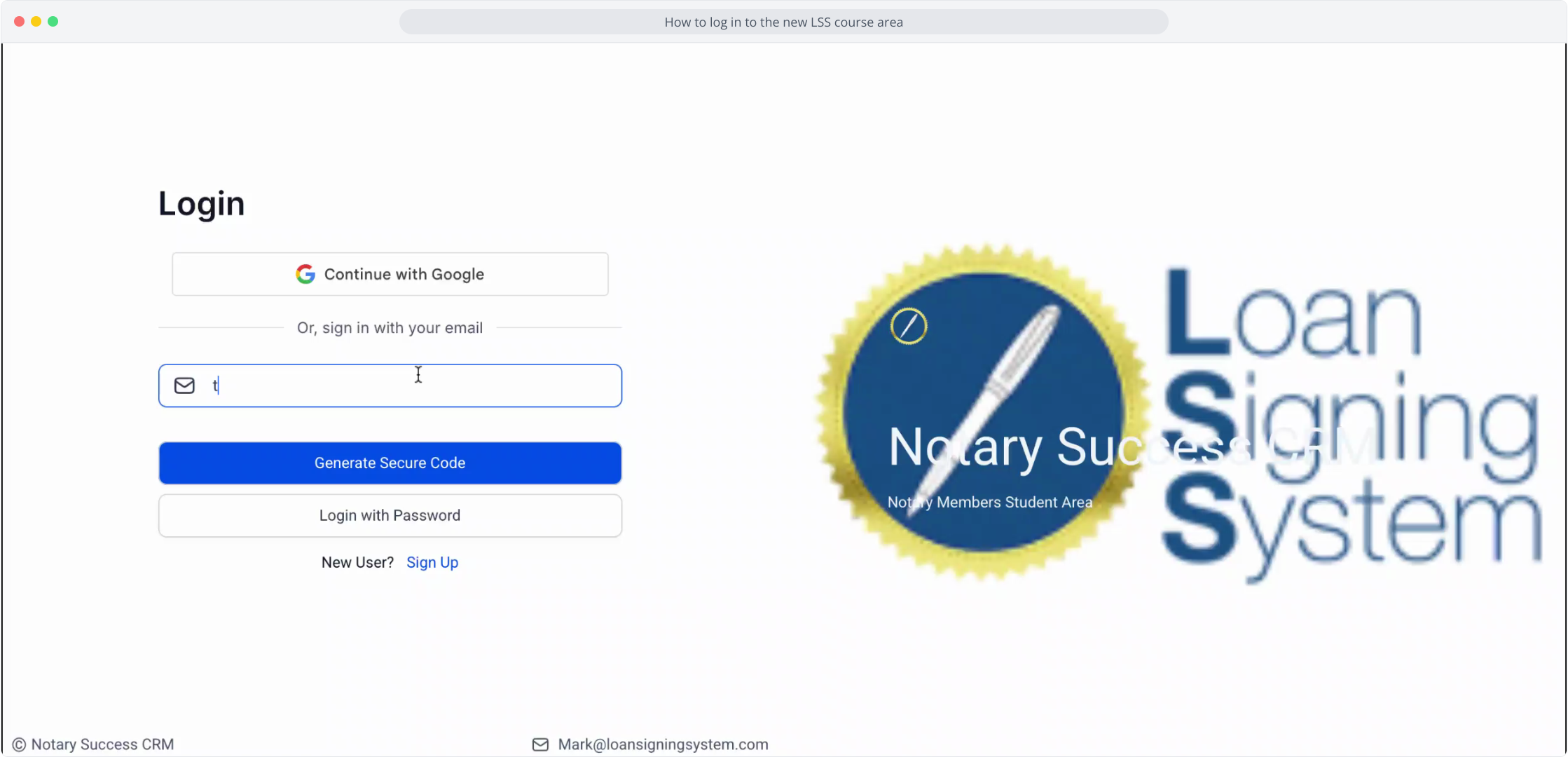
Task: Click the 'New User?' label
Action: pyautogui.click(x=357, y=562)
